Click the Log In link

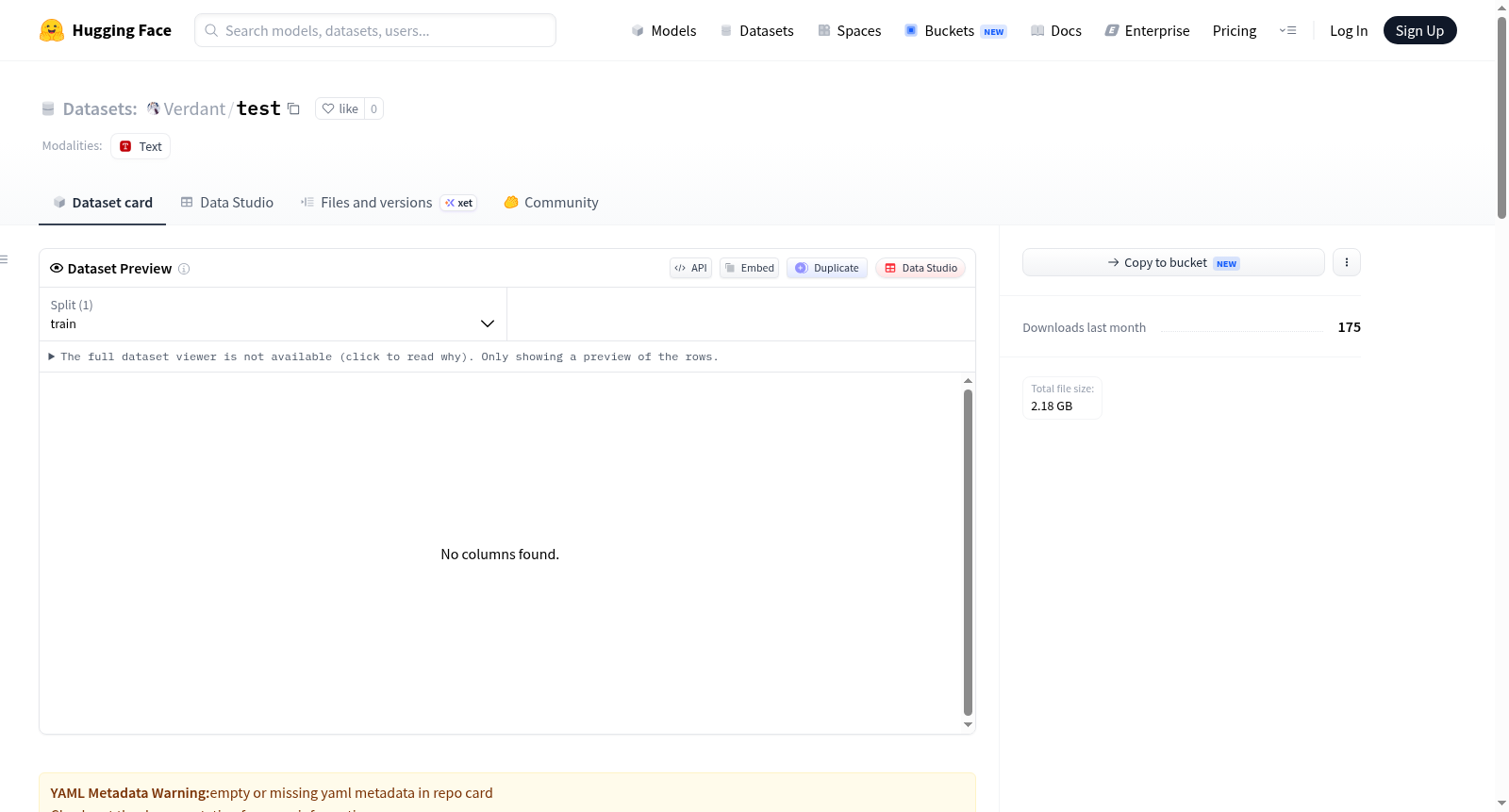1349,30
